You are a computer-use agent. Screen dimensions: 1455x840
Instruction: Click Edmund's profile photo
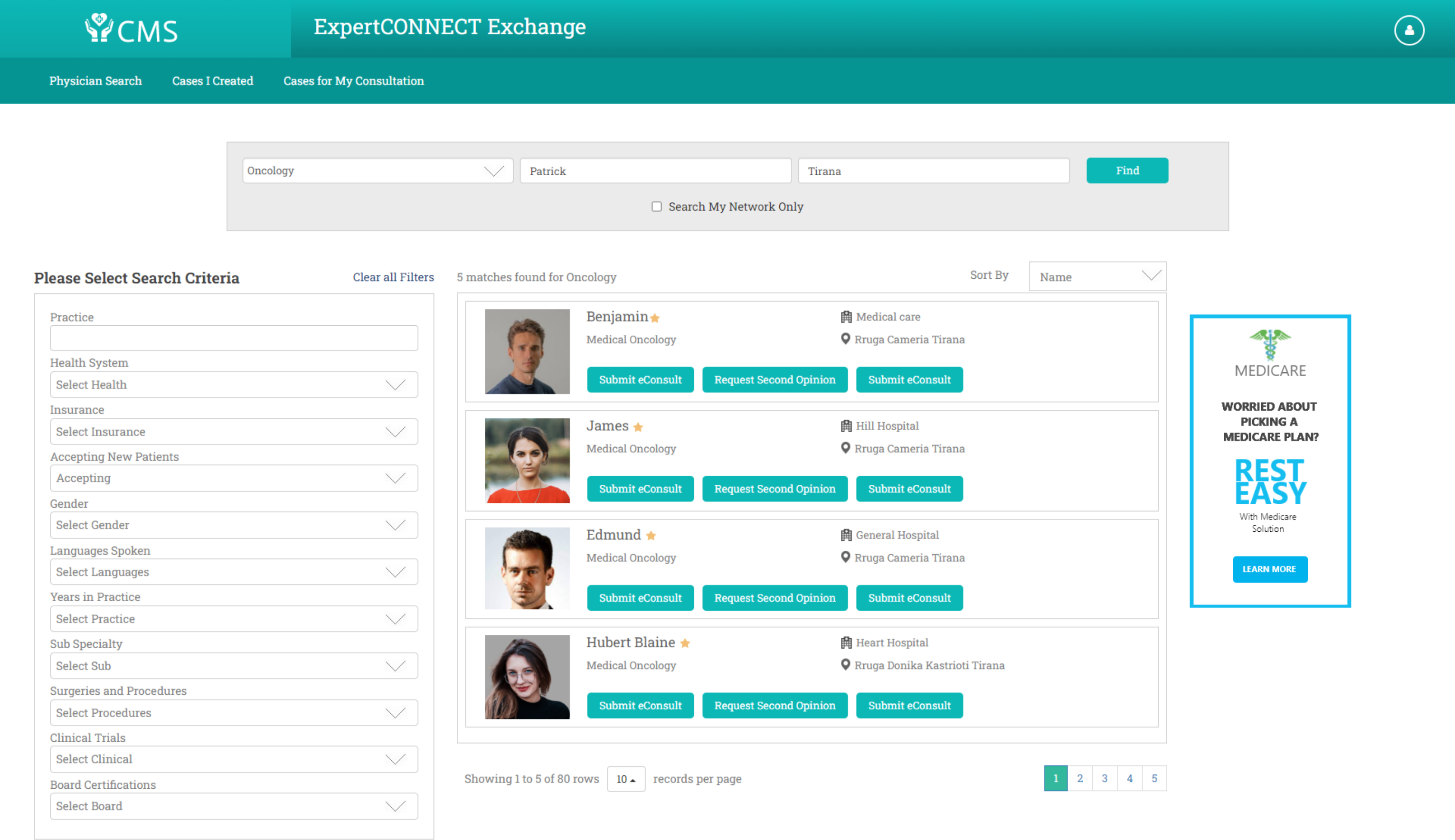tap(527, 568)
